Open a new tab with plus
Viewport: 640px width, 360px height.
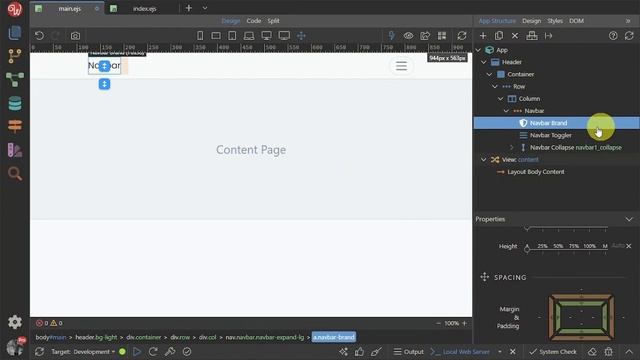(189, 8)
